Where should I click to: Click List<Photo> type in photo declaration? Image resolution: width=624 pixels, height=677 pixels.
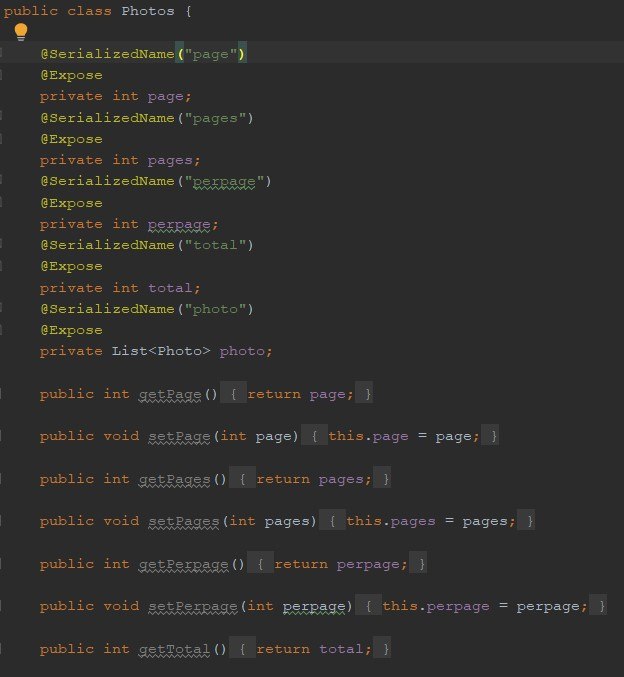pos(161,351)
